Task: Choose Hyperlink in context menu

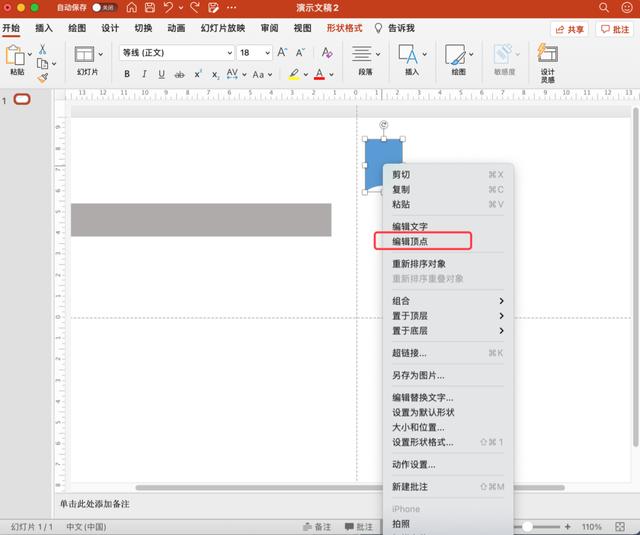Action: tap(447, 353)
